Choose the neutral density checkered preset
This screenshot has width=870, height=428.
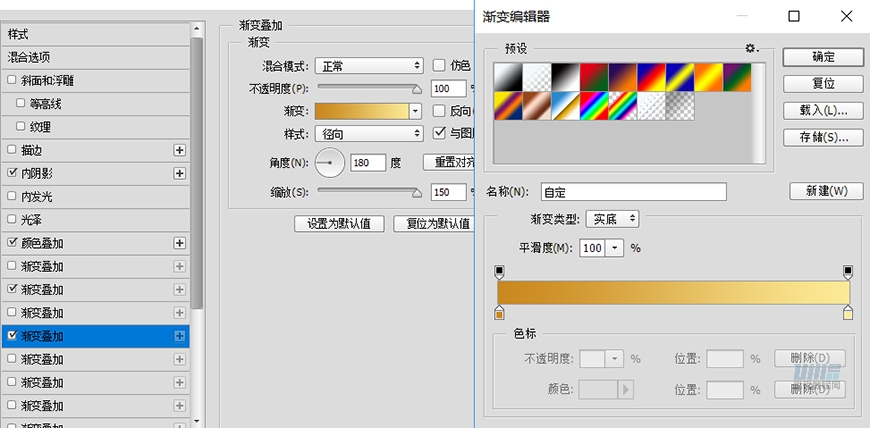(x=680, y=106)
